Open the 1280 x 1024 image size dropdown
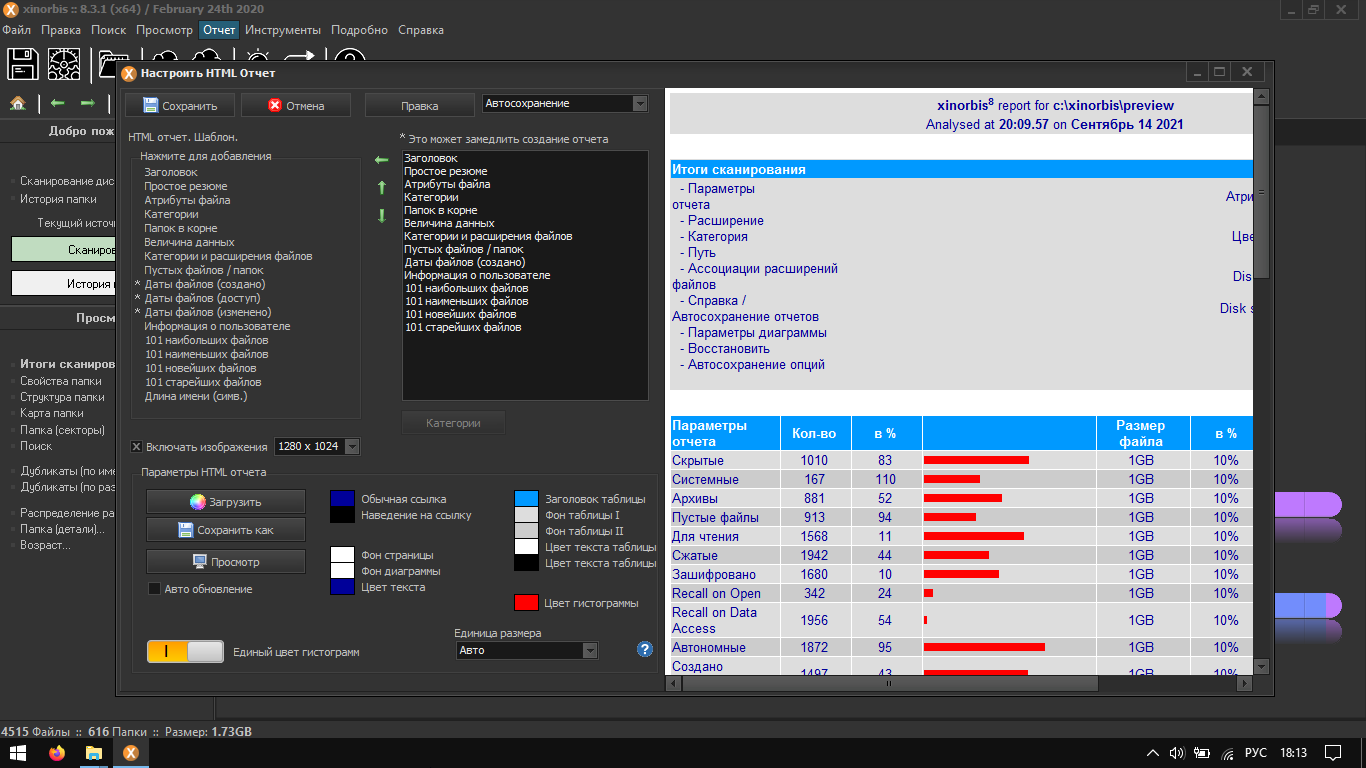Screen dimensions: 1366x768 318,446
